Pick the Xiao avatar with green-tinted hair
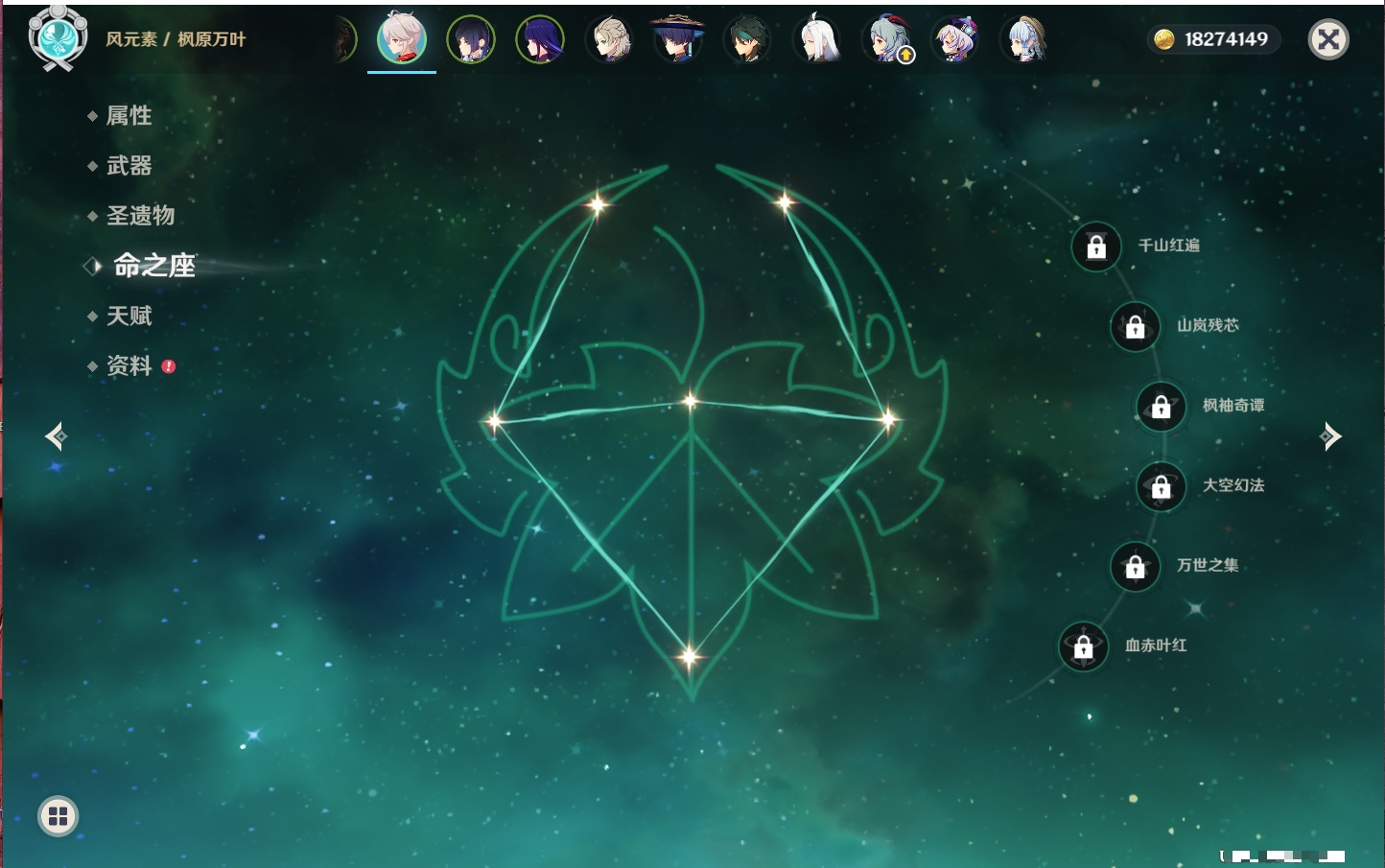Screen dimensions: 1385x868 747,40
